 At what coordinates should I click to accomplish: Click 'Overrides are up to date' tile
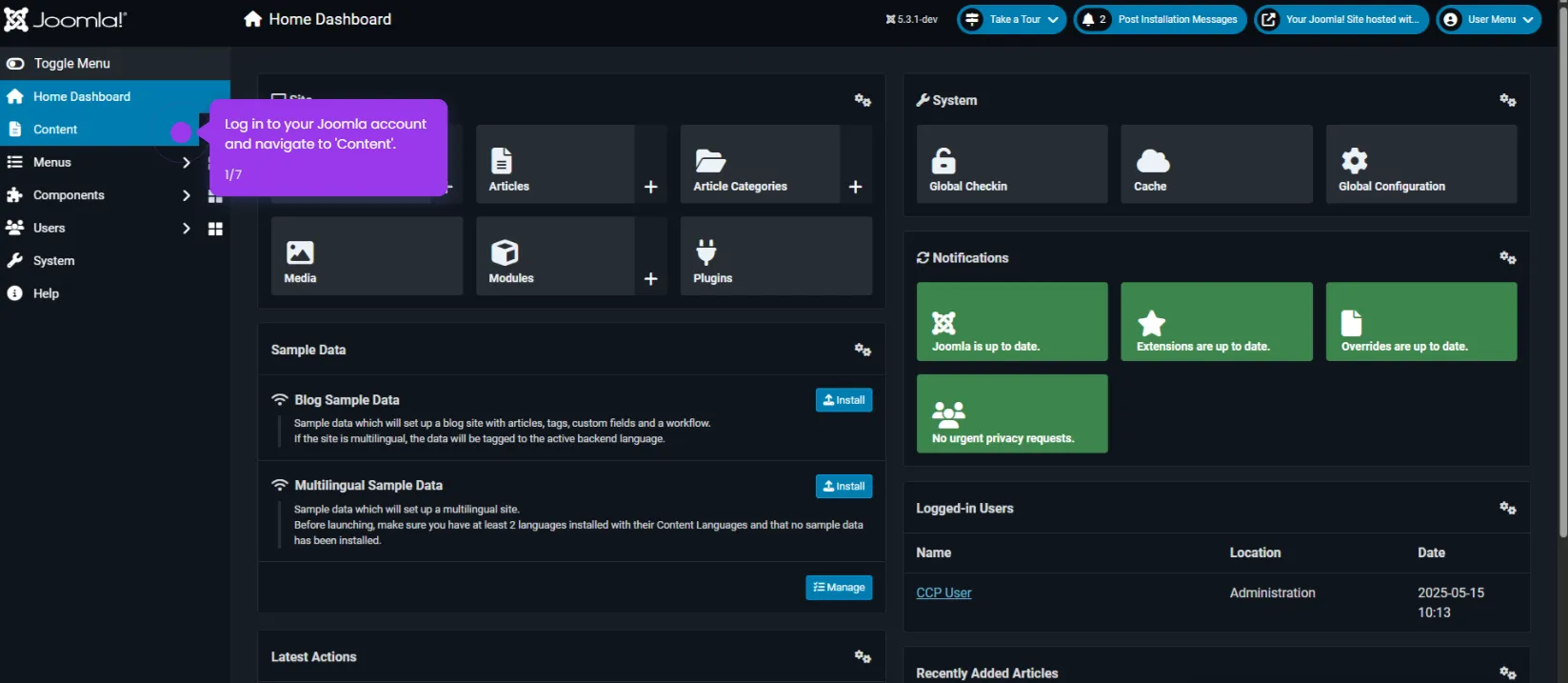(1421, 321)
